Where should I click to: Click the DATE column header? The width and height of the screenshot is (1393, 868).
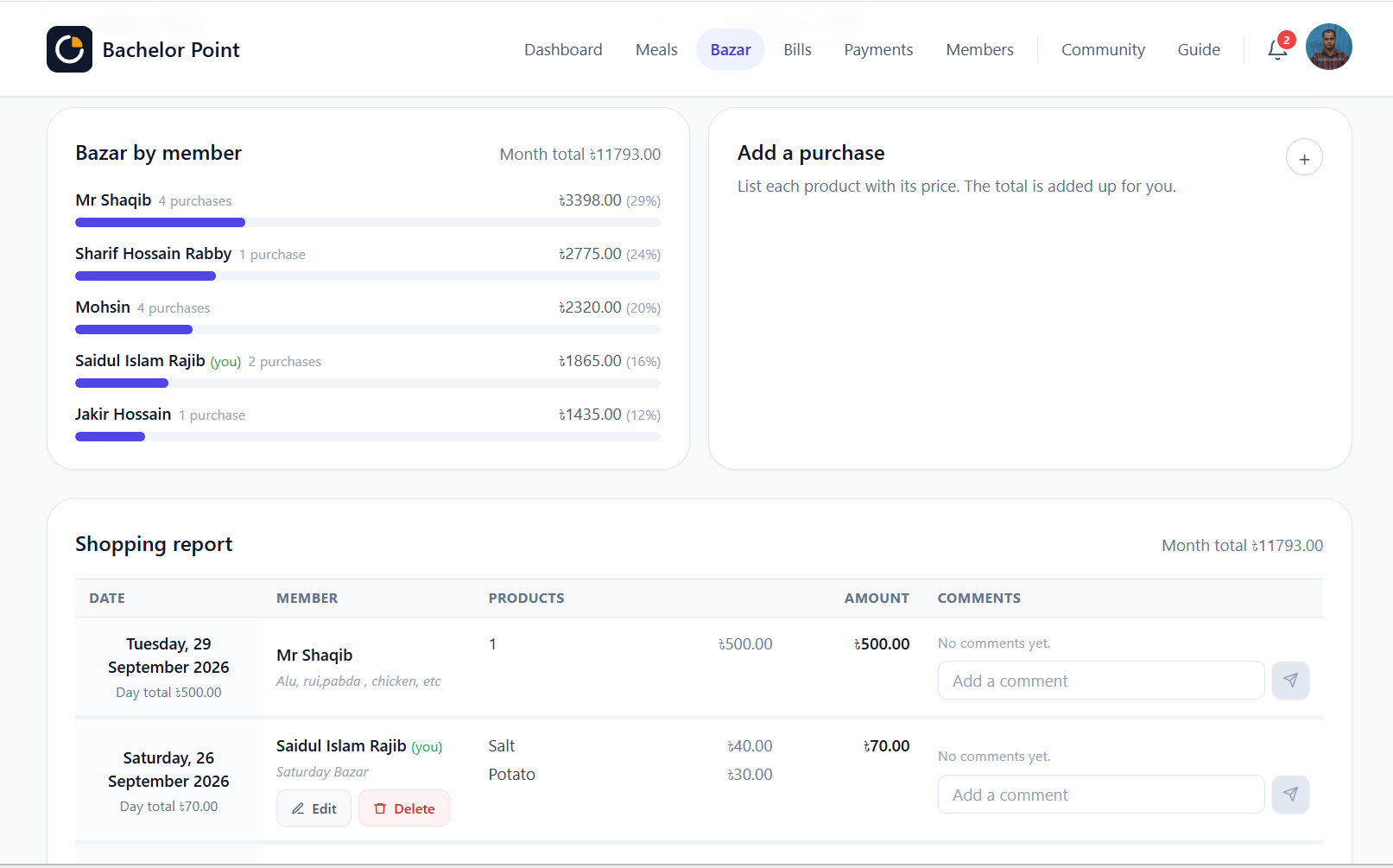pos(107,598)
